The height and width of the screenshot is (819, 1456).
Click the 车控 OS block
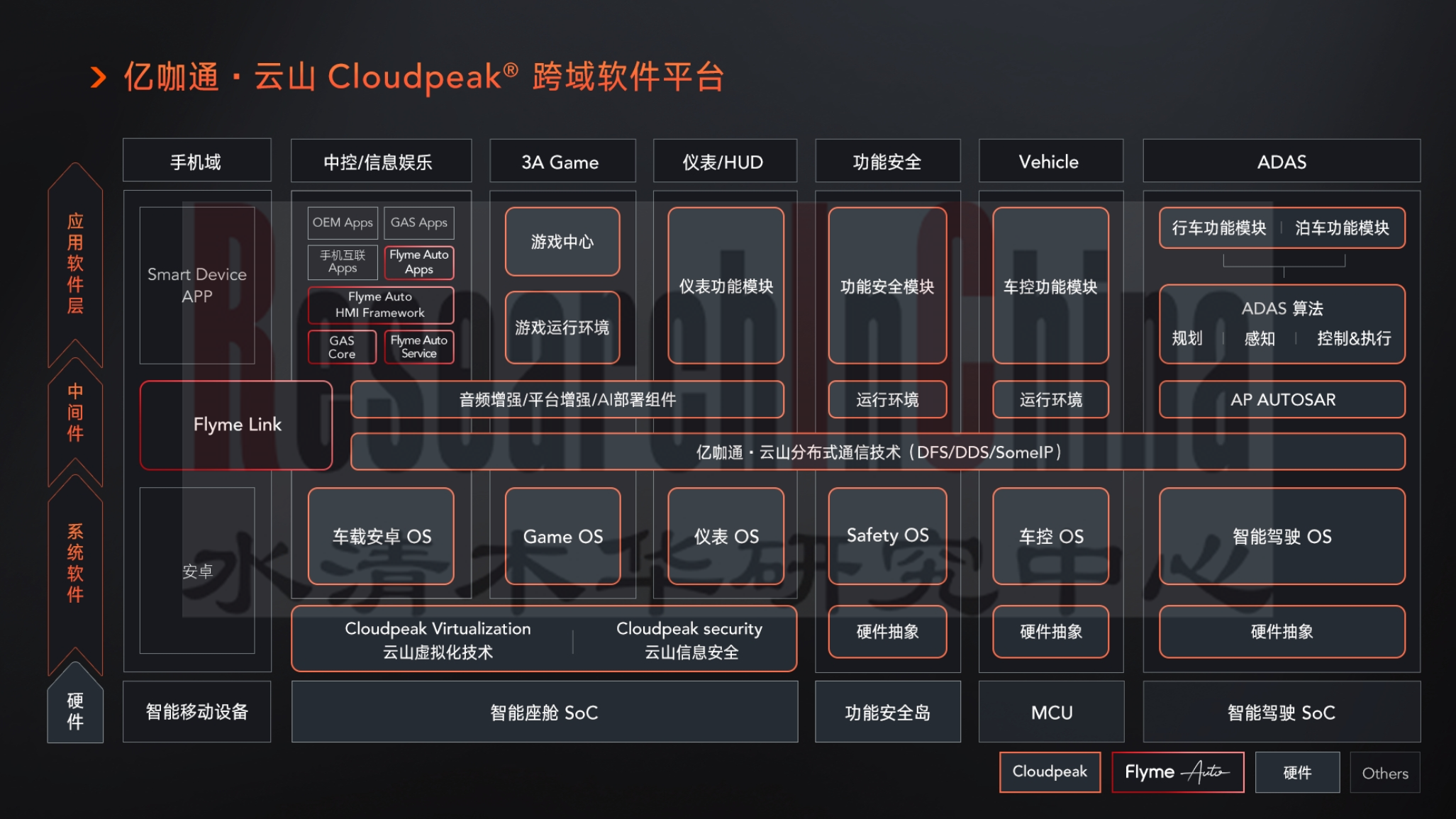[x=1050, y=536]
